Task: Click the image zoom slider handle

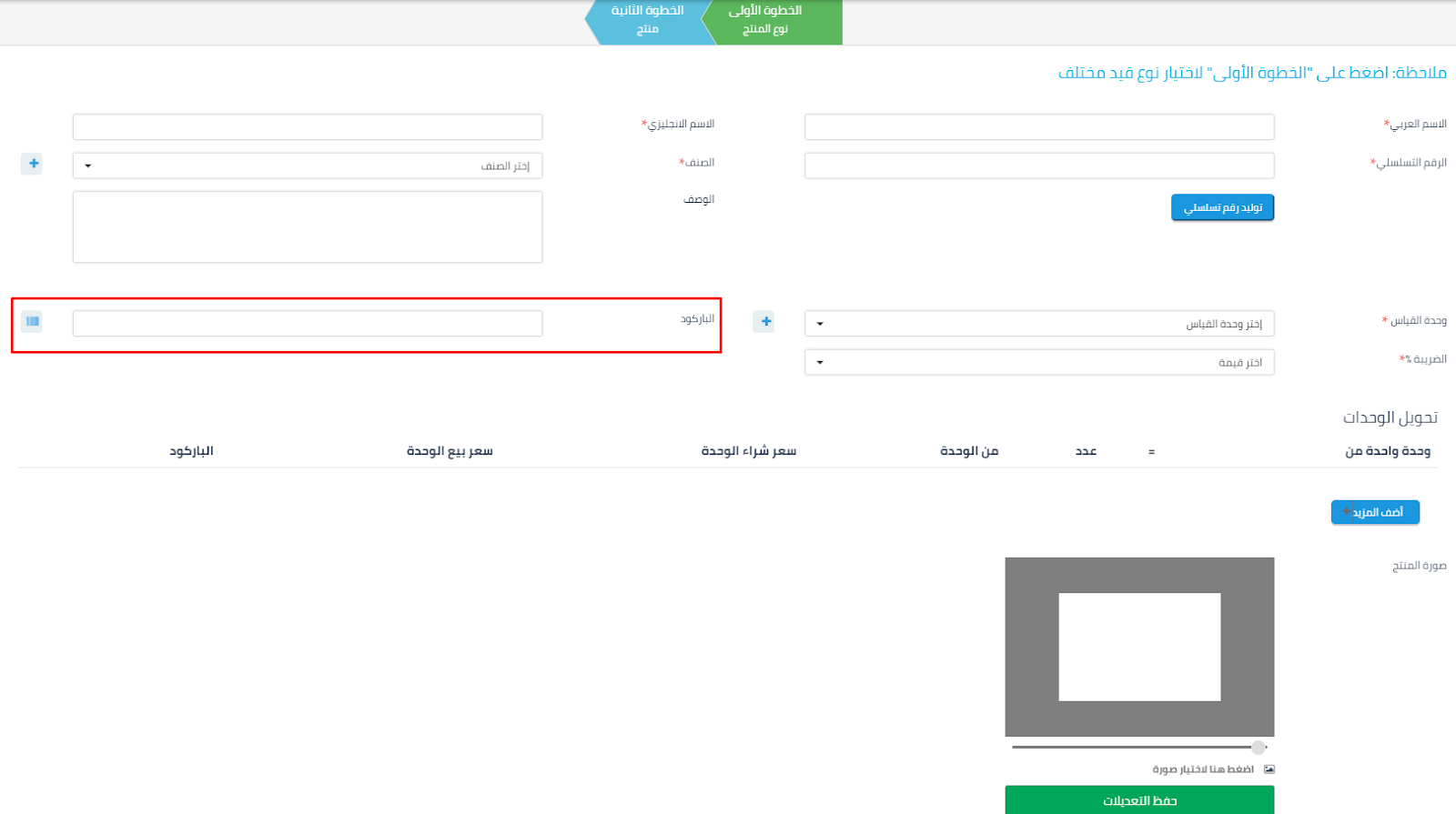Action: click(x=1258, y=748)
